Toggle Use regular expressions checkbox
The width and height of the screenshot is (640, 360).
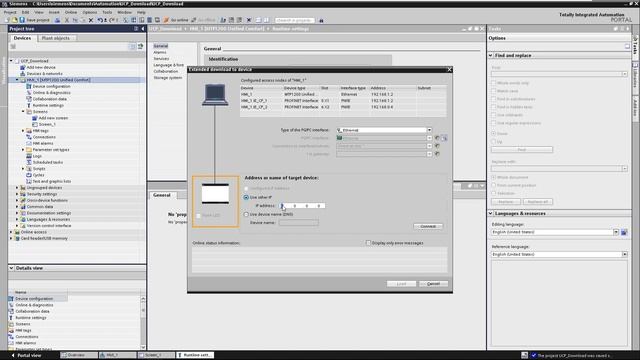click(493, 123)
